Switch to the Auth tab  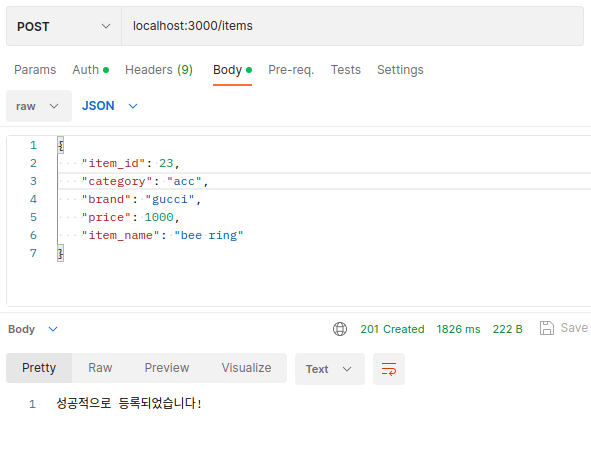[90, 70]
